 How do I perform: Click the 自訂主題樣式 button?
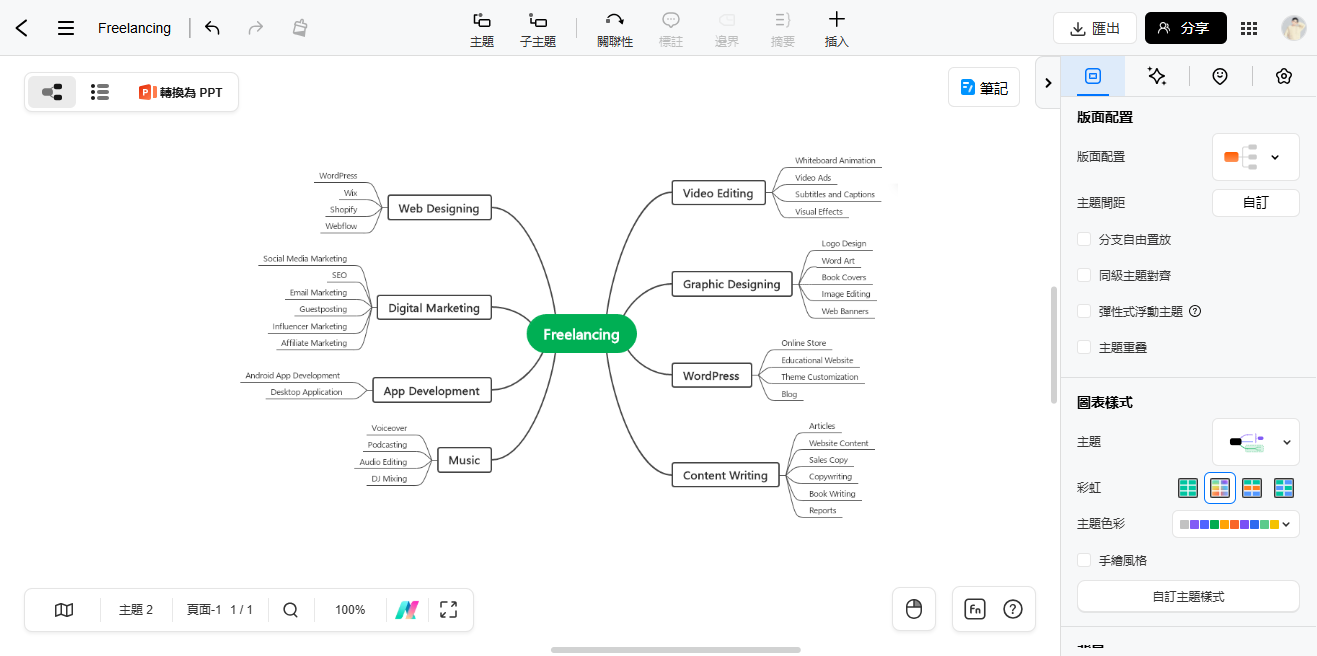[1188, 596]
